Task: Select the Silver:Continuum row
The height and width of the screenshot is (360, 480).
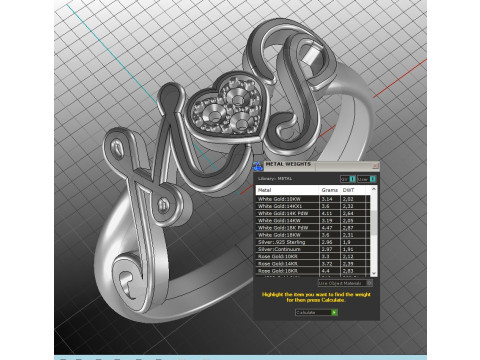Action: 313,249
